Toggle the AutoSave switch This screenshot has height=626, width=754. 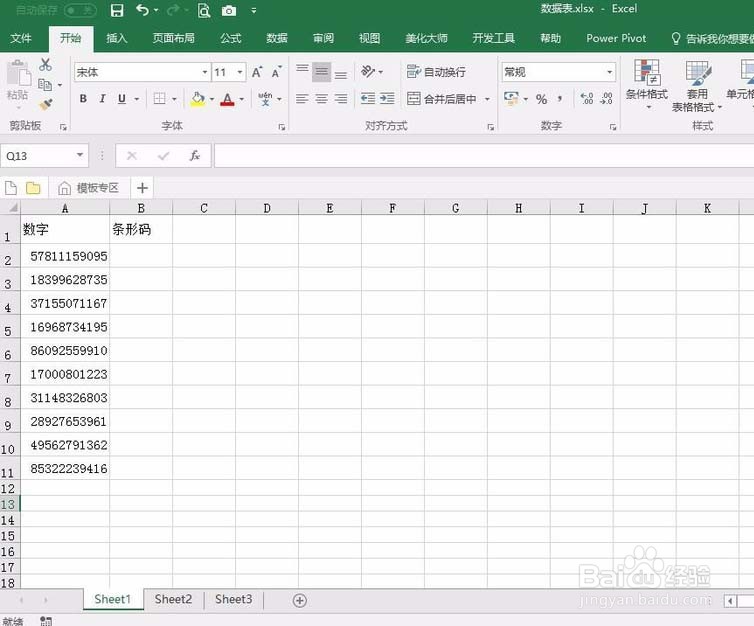pos(80,10)
